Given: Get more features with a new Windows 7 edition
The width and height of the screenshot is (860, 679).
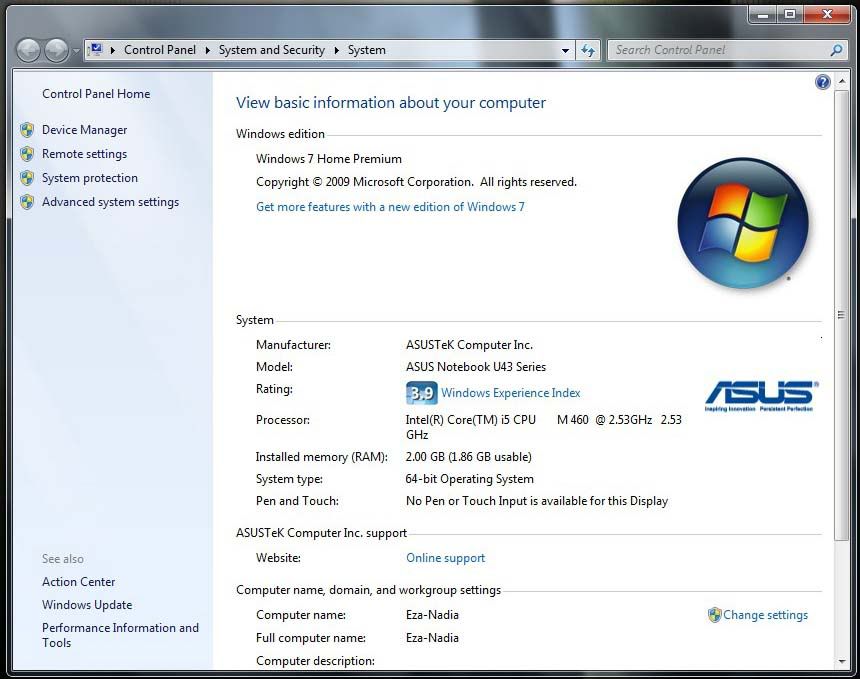Looking at the screenshot, I should point(391,207).
